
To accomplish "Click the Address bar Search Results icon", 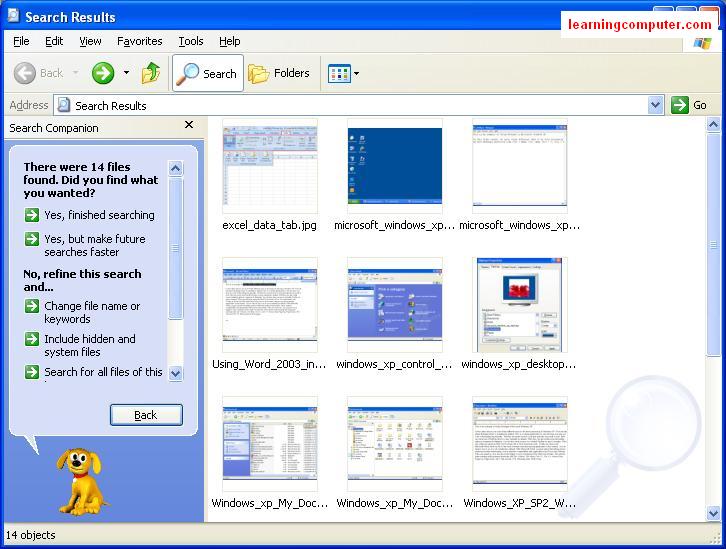I will click(64, 106).
